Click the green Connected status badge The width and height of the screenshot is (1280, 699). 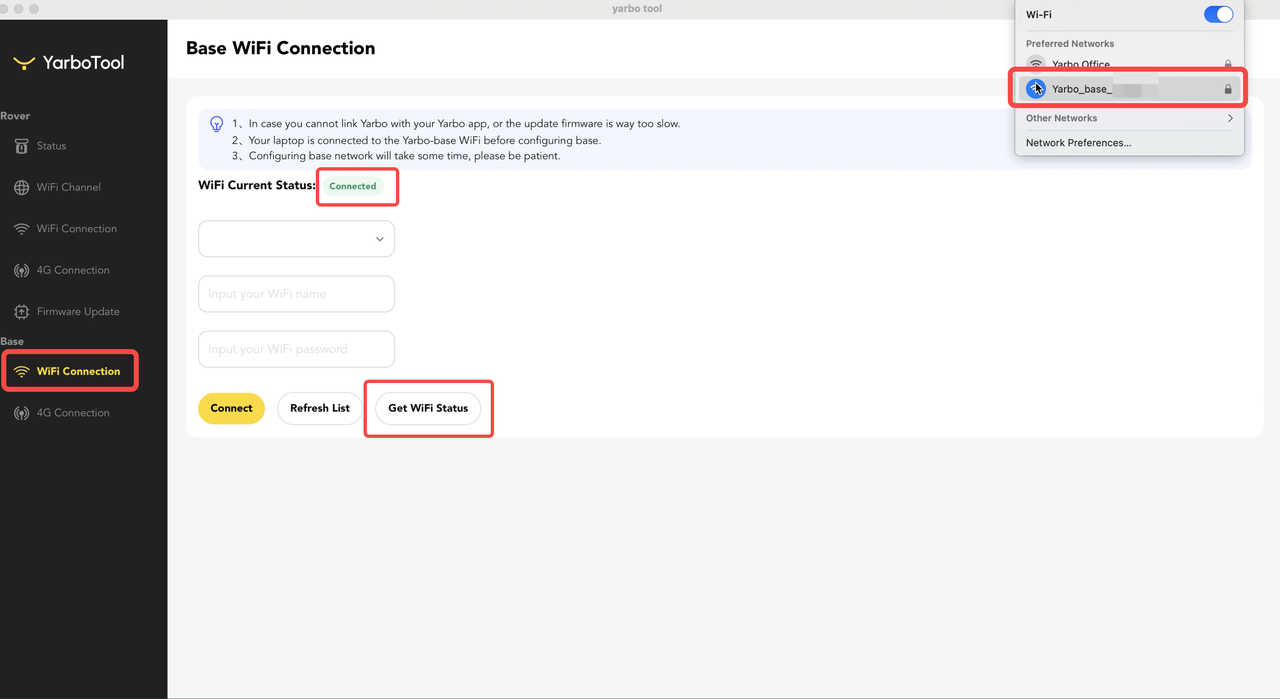pyautogui.click(x=353, y=186)
